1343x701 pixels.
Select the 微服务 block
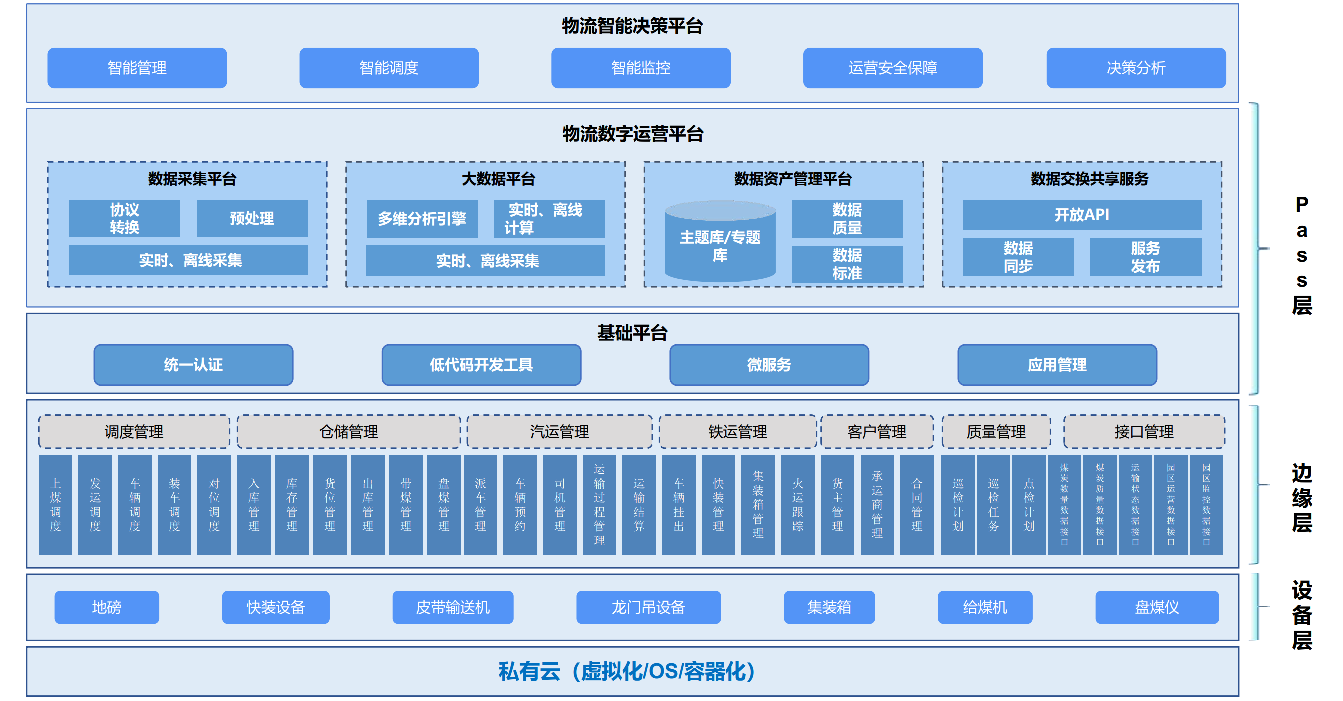click(x=768, y=365)
